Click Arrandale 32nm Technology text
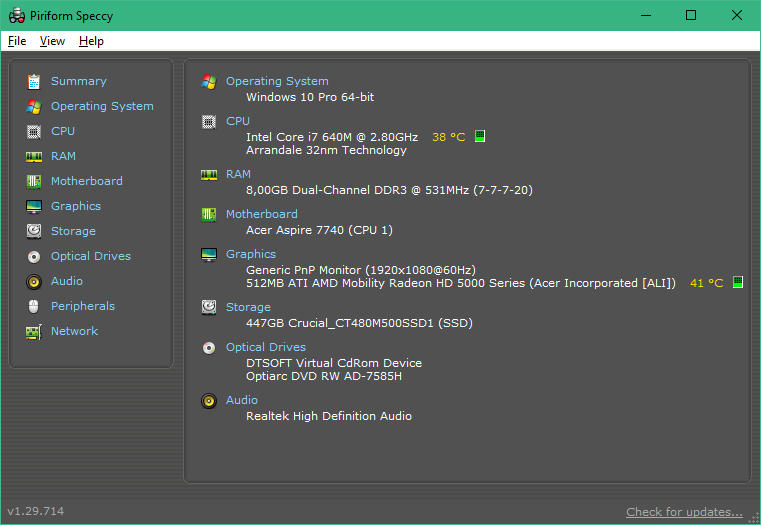The image size is (761, 525). [x=326, y=150]
